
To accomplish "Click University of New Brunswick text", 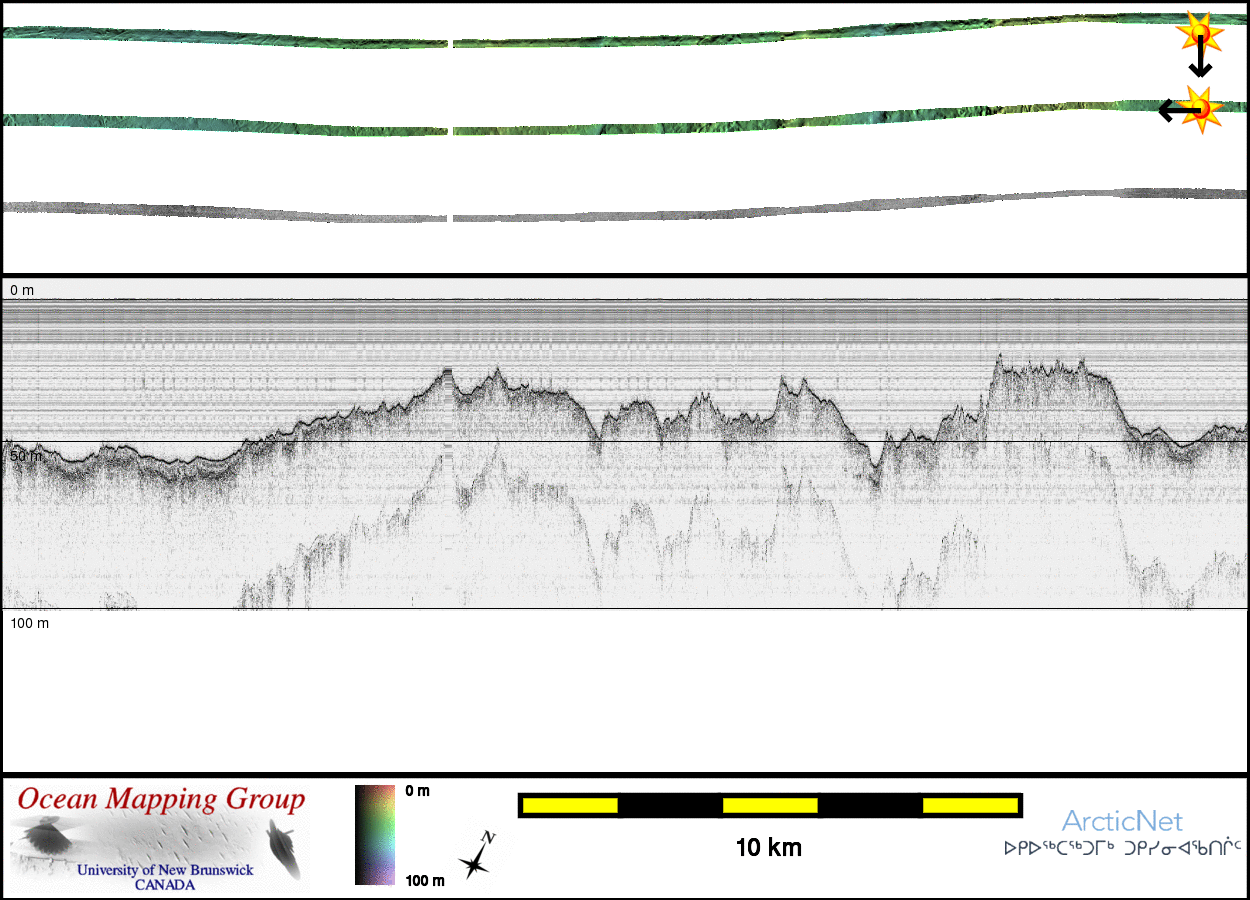I will 165,870.
